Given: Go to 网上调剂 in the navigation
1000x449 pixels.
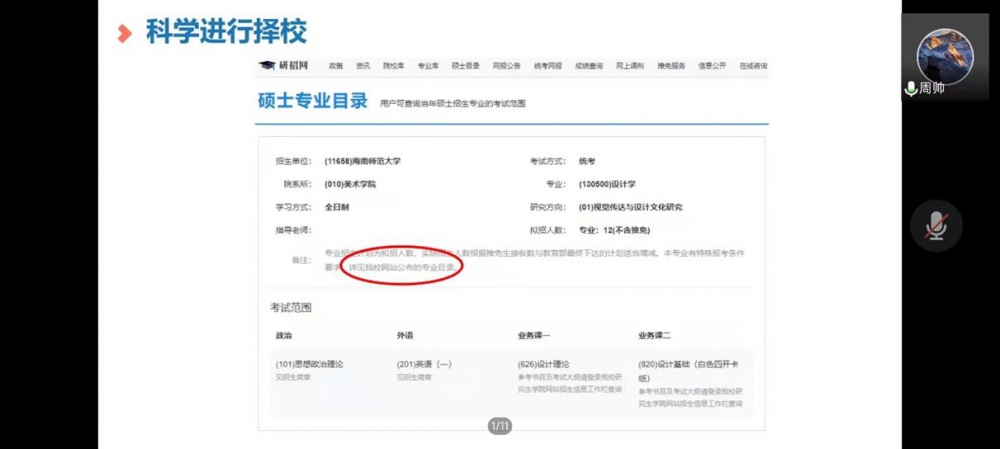Looking at the screenshot, I should [x=630, y=66].
